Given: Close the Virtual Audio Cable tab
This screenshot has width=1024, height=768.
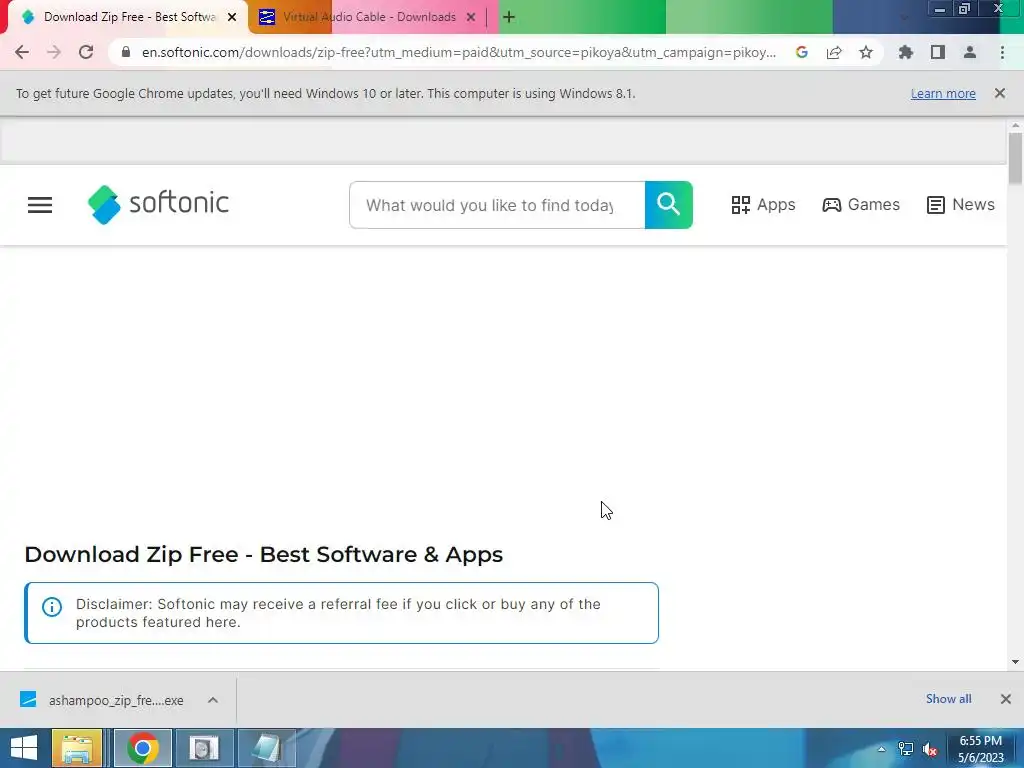Looking at the screenshot, I should coord(471,17).
